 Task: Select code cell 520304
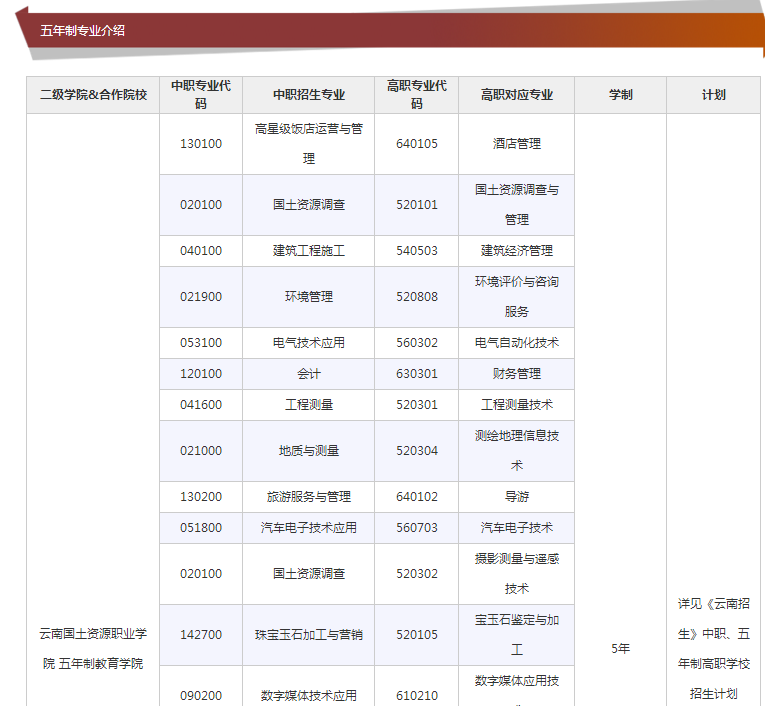(x=417, y=451)
